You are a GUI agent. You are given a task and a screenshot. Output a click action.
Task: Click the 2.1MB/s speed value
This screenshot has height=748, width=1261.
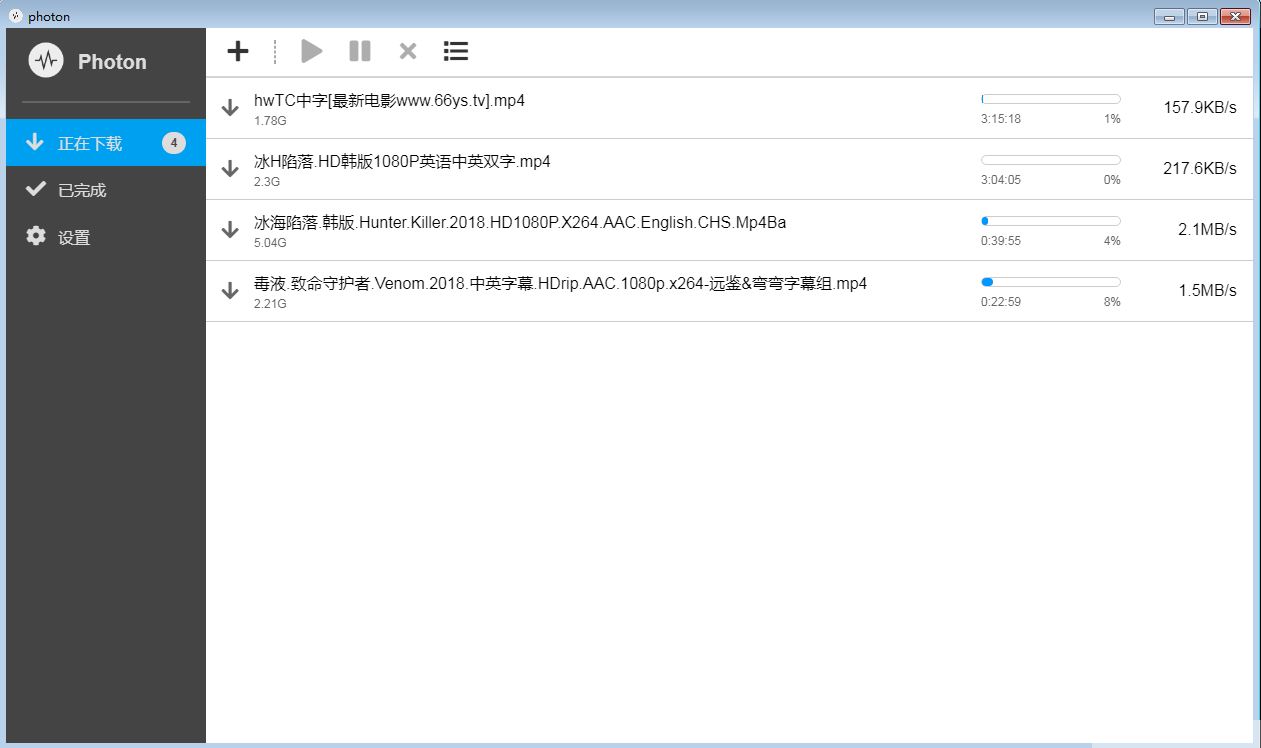coord(1207,230)
